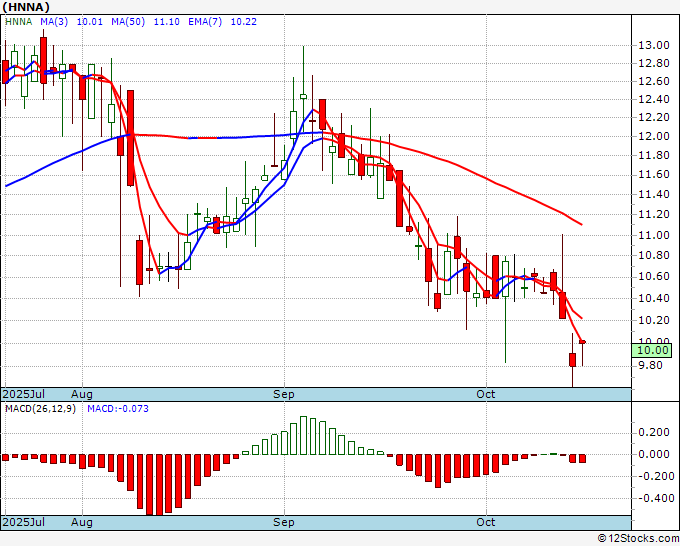Click Sep on the price chart date axis
The height and width of the screenshot is (546, 680).
click(x=284, y=394)
